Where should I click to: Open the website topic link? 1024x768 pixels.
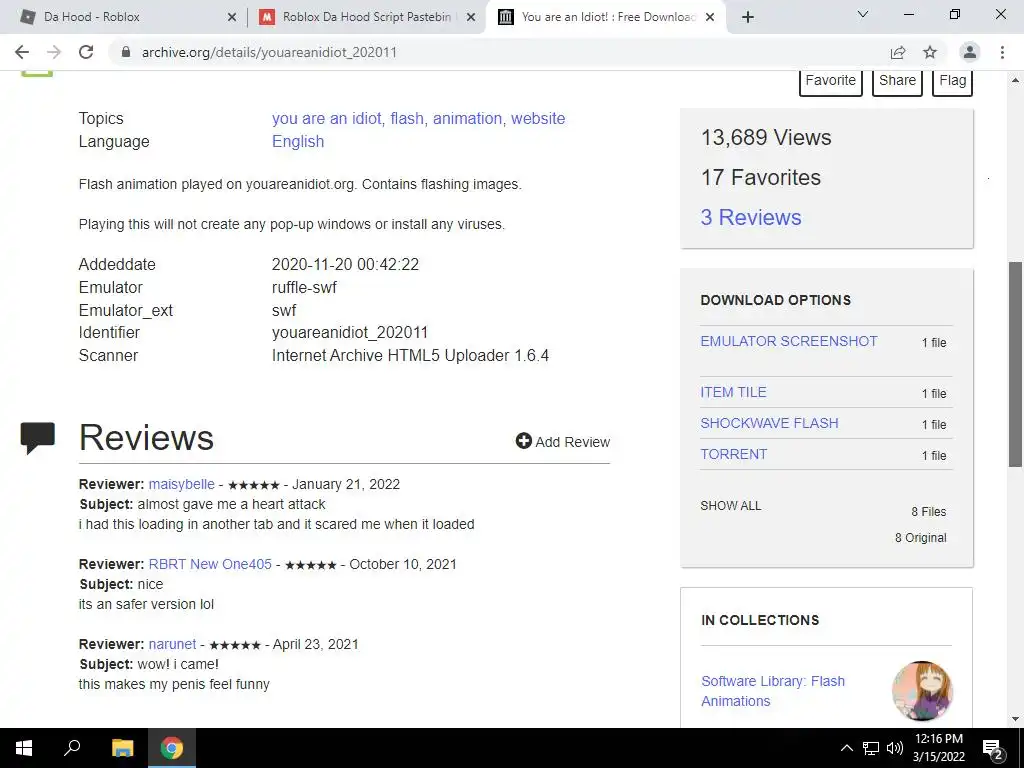pyautogui.click(x=538, y=118)
